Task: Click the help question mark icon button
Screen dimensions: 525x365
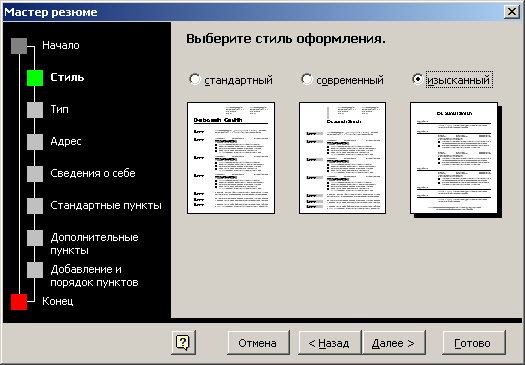Action: point(183,342)
